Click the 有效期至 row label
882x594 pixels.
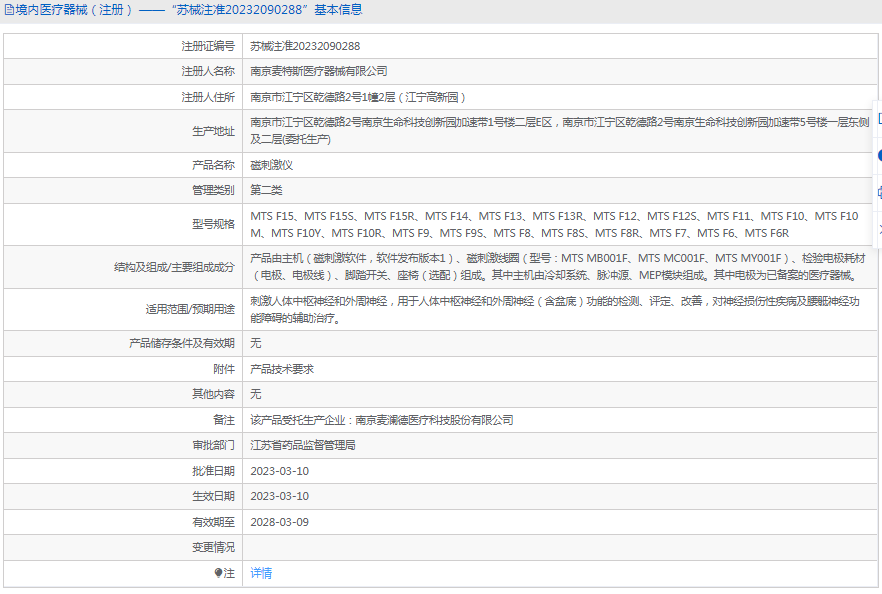click(213, 522)
